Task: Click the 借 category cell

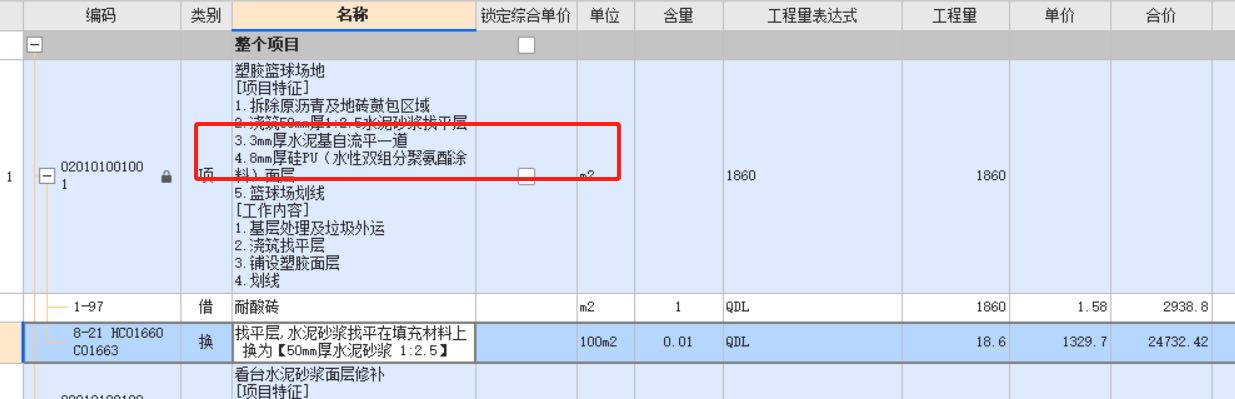Action: [206, 308]
